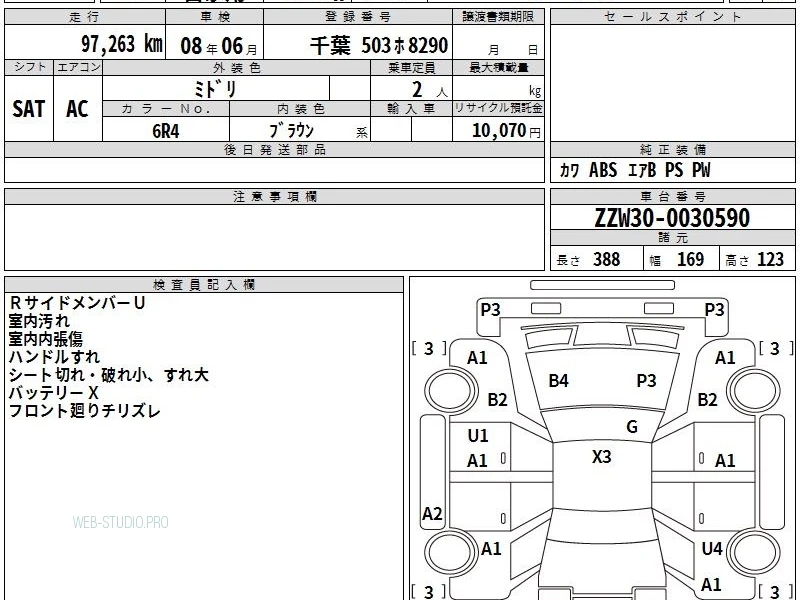The image size is (800, 600).
Task: Click the front-left wheel in diagram
Action: [451, 391]
